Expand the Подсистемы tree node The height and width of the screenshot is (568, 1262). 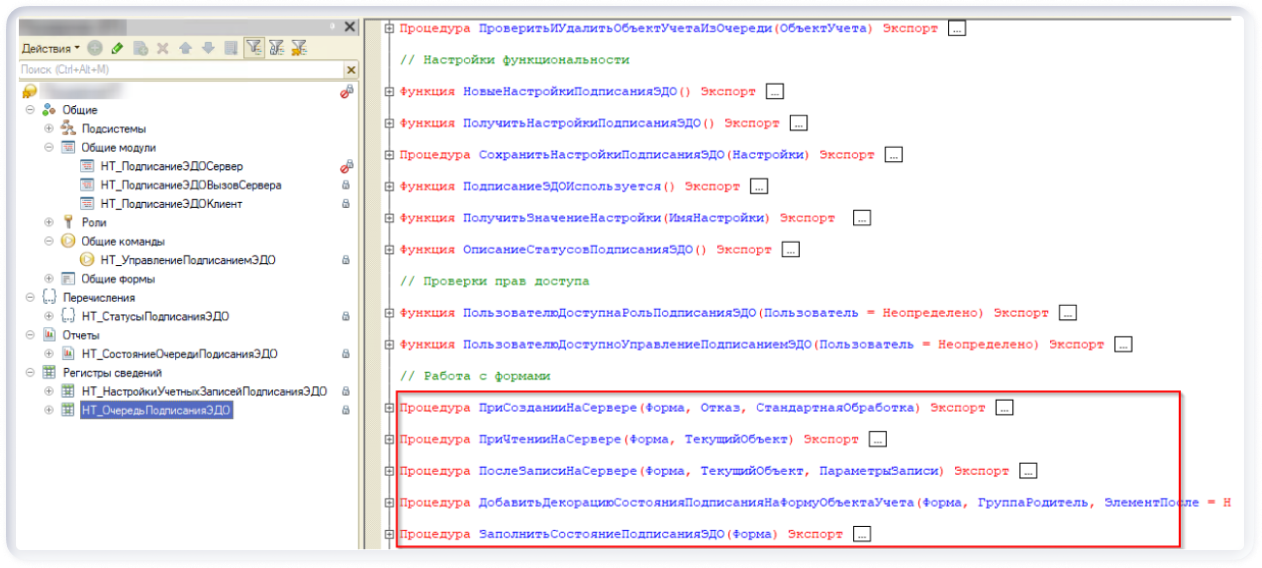click(49, 129)
